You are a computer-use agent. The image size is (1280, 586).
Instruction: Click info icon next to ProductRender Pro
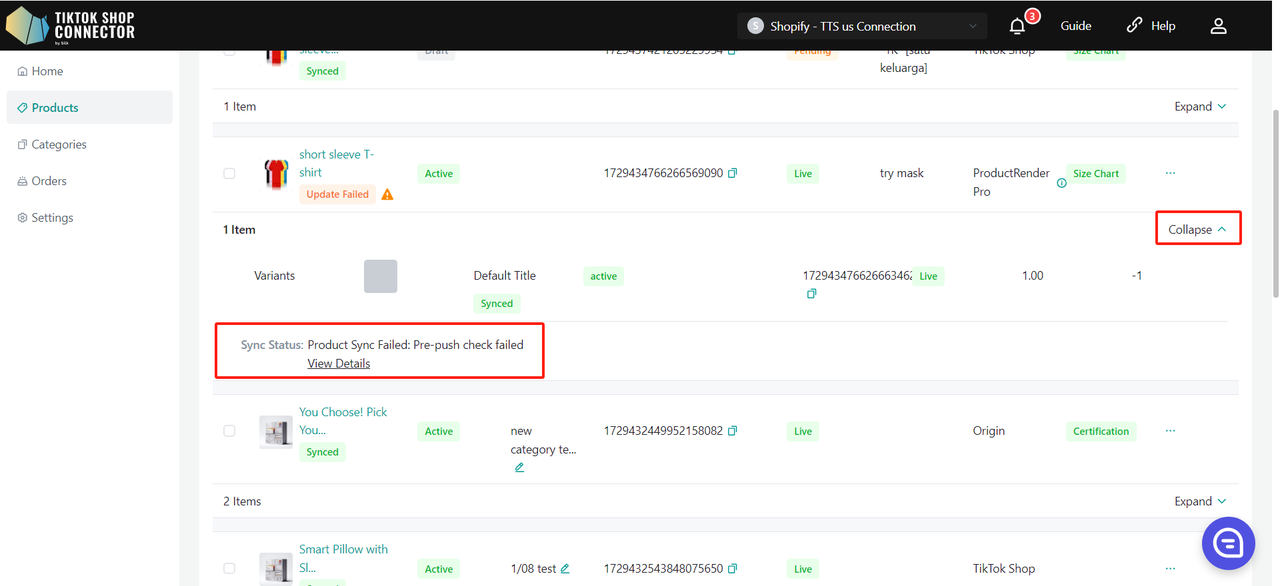[x=1061, y=183]
